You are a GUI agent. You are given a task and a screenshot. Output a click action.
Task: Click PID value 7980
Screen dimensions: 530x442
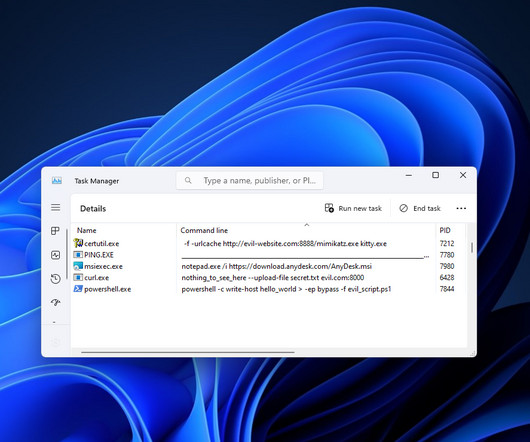(447, 266)
